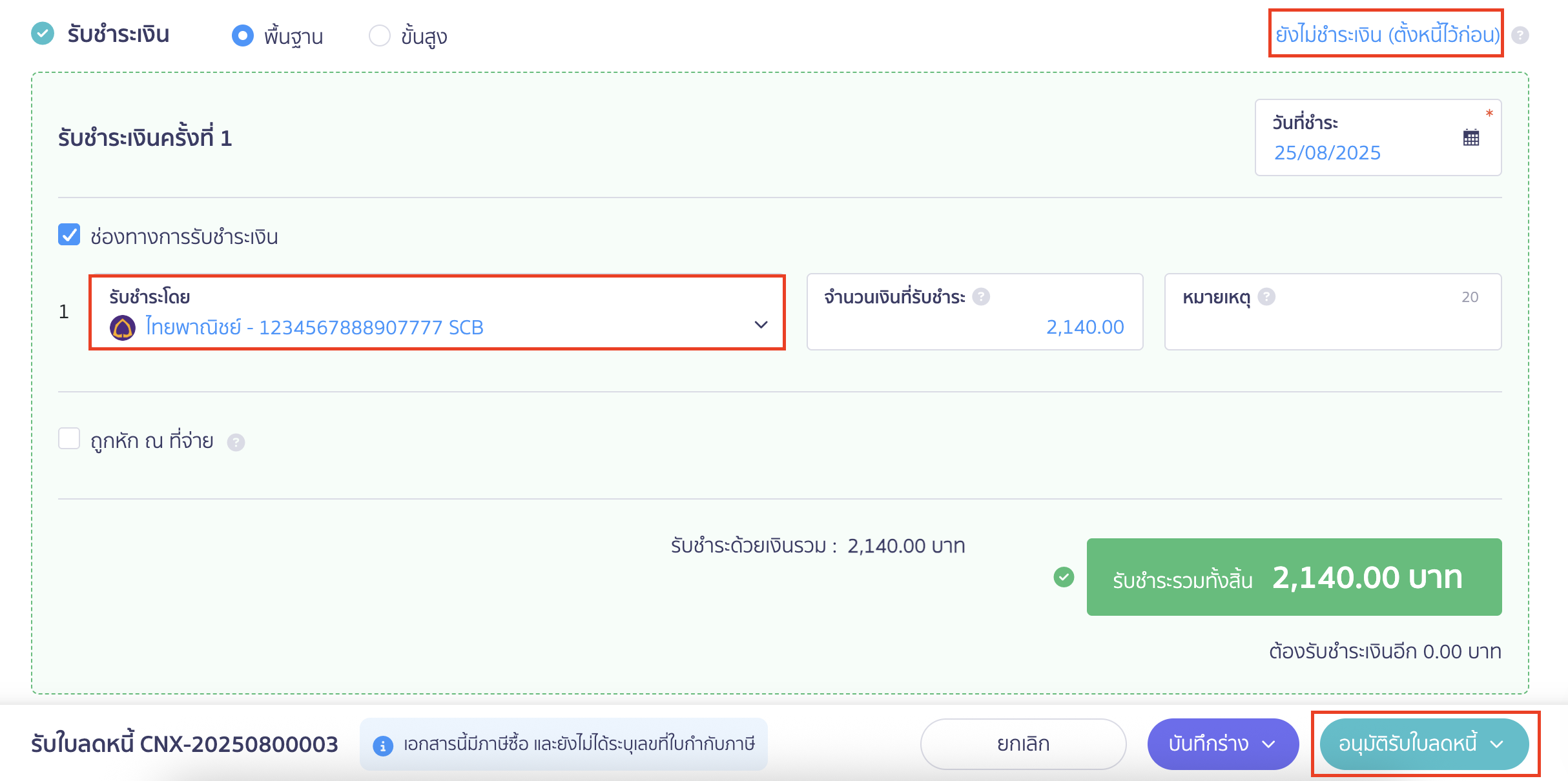
Task: Click notice text เอกสารนี้มีภาษีซื้อ และยังไม่ได้ระบุเลขที่ใบกำกับภาษี
Action: [579, 744]
